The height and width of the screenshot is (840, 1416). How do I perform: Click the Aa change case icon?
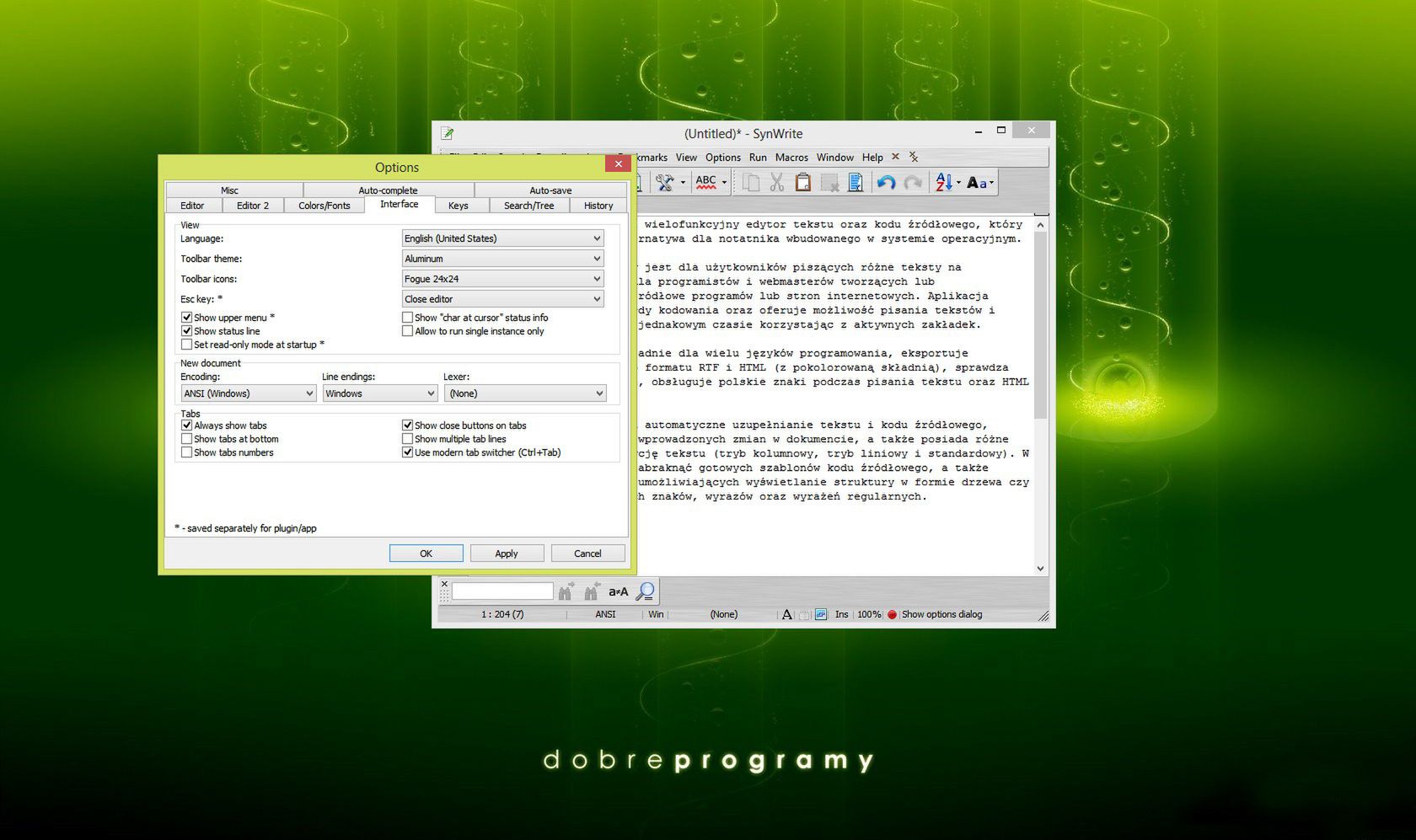tap(976, 182)
